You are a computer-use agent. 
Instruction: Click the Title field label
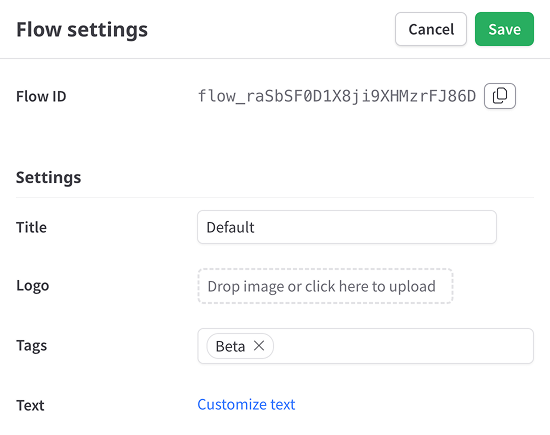(31, 227)
